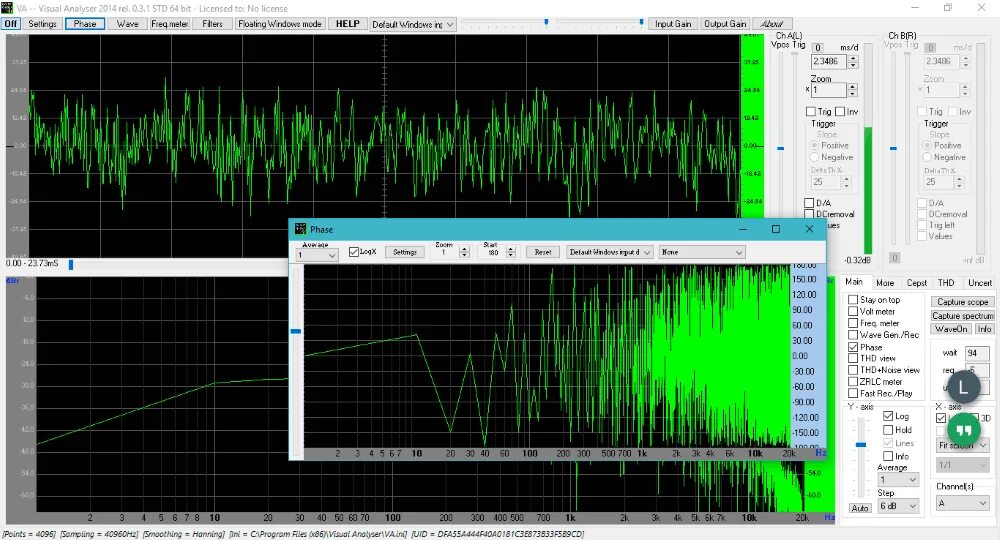
Task: Expand the None dropdown in Phase window
Action: [702, 252]
